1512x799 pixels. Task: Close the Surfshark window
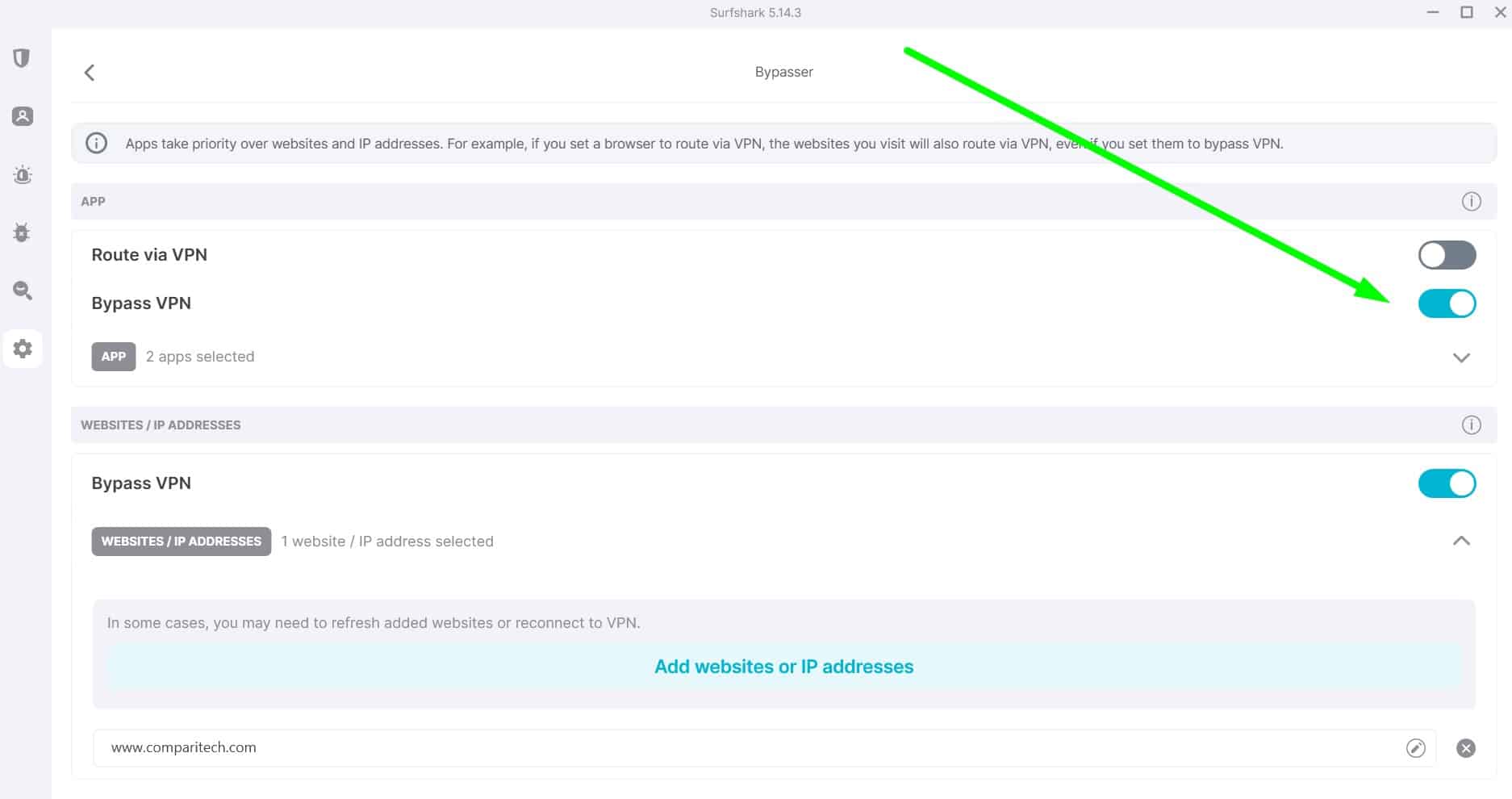click(x=1500, y=12)
